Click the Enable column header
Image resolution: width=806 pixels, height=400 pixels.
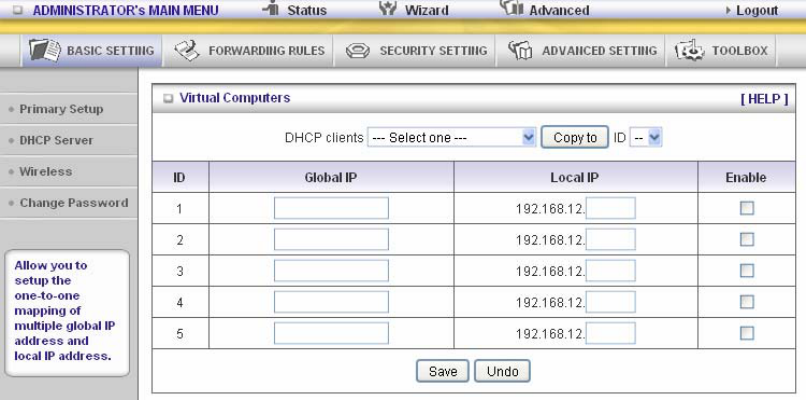(x=746, y=177)
